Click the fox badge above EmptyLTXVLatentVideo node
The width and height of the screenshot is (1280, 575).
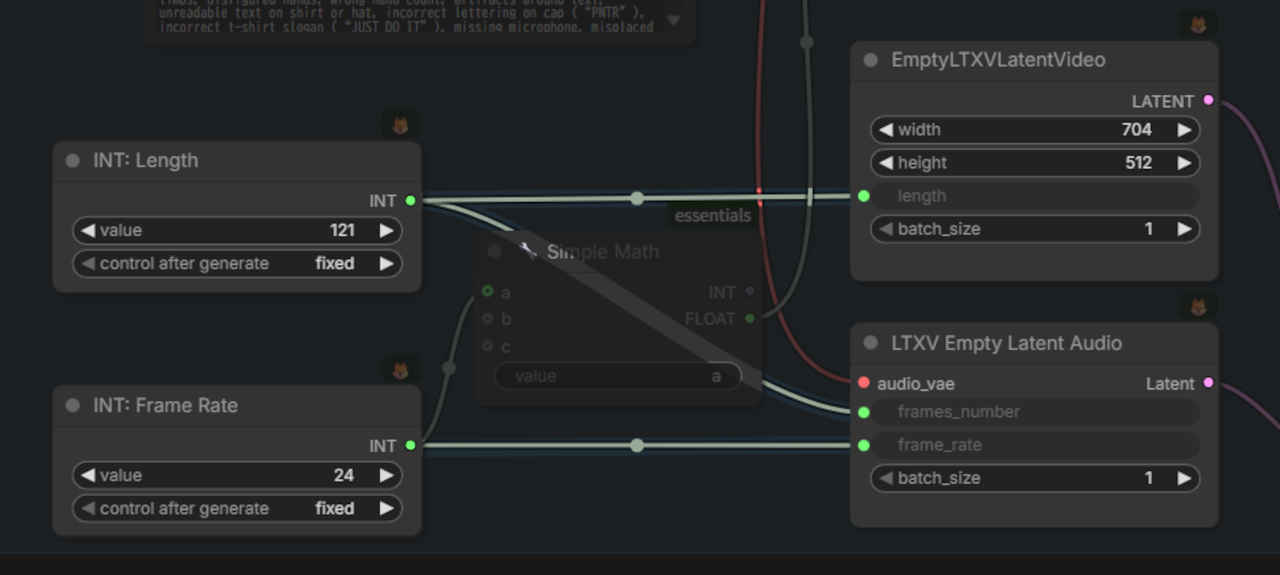[x=1198, y=25]
